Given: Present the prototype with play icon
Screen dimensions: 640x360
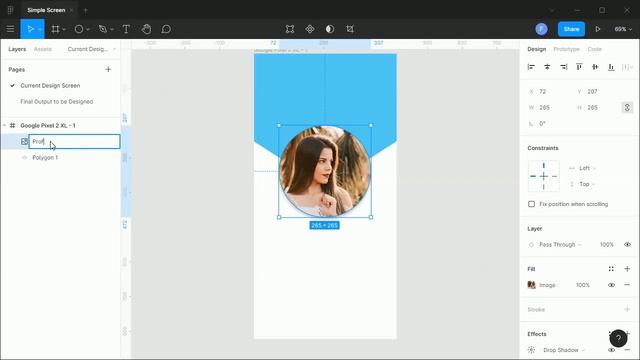Looking at the screenshot, I should point(598,29).
